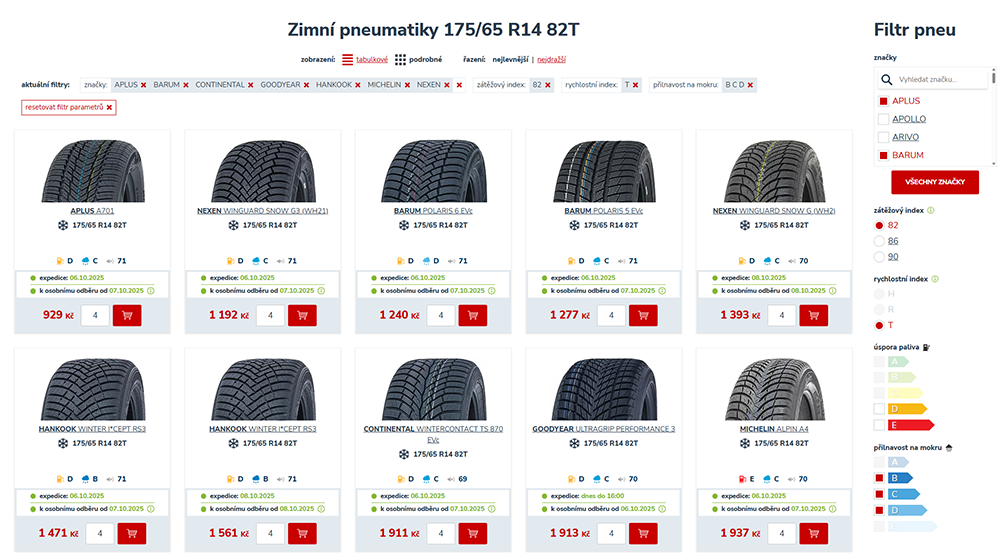Check the APOLLO brand checkbox
Image resolution: width=1000 pixels, height=560 pixels.
883,119
